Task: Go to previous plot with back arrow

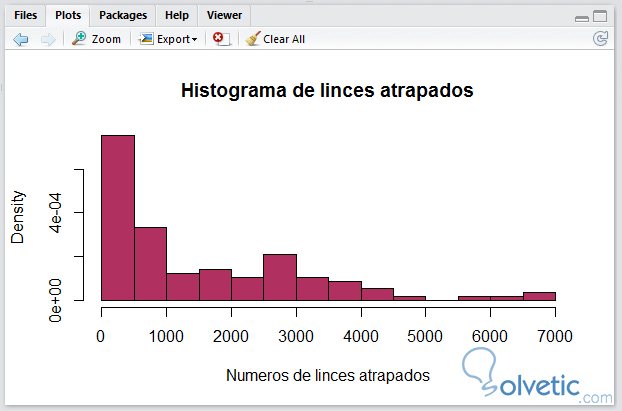Action: [21, 39]
